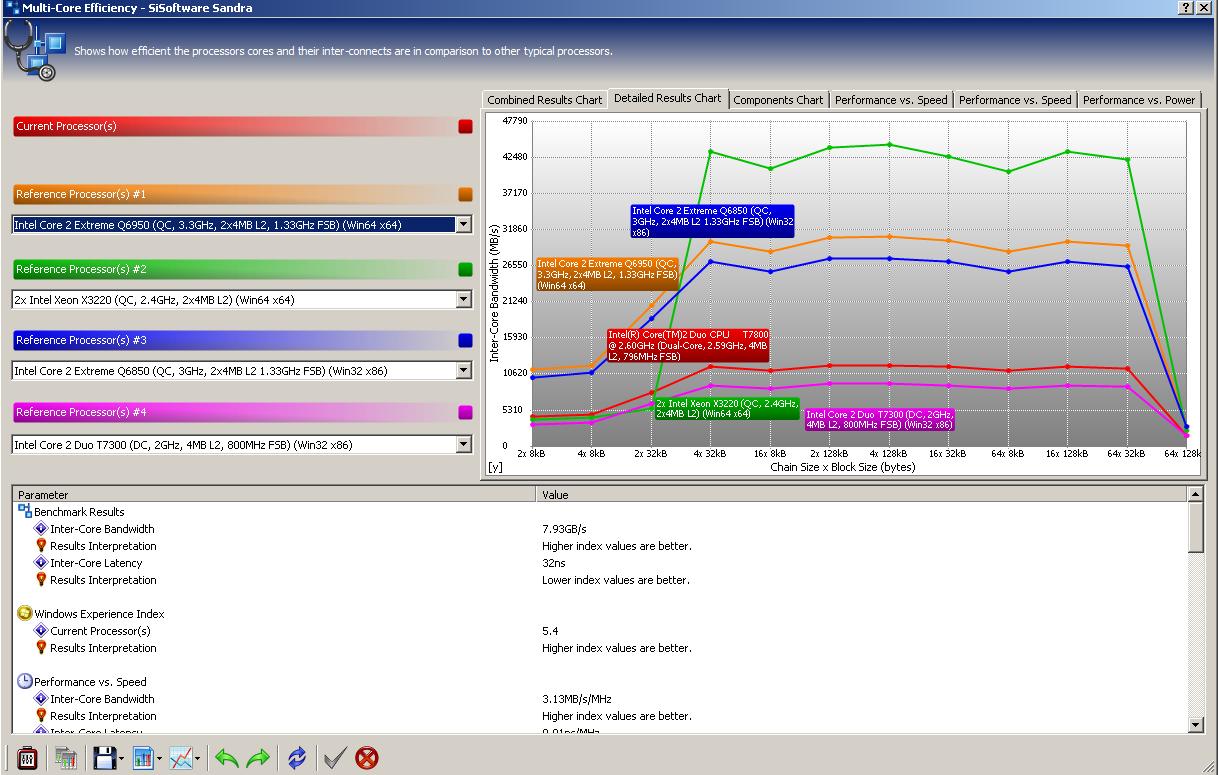Open the Reference Processor #3 Q6850 dropdown arrow
This screenshot has width=1218, height=775.
463,371
